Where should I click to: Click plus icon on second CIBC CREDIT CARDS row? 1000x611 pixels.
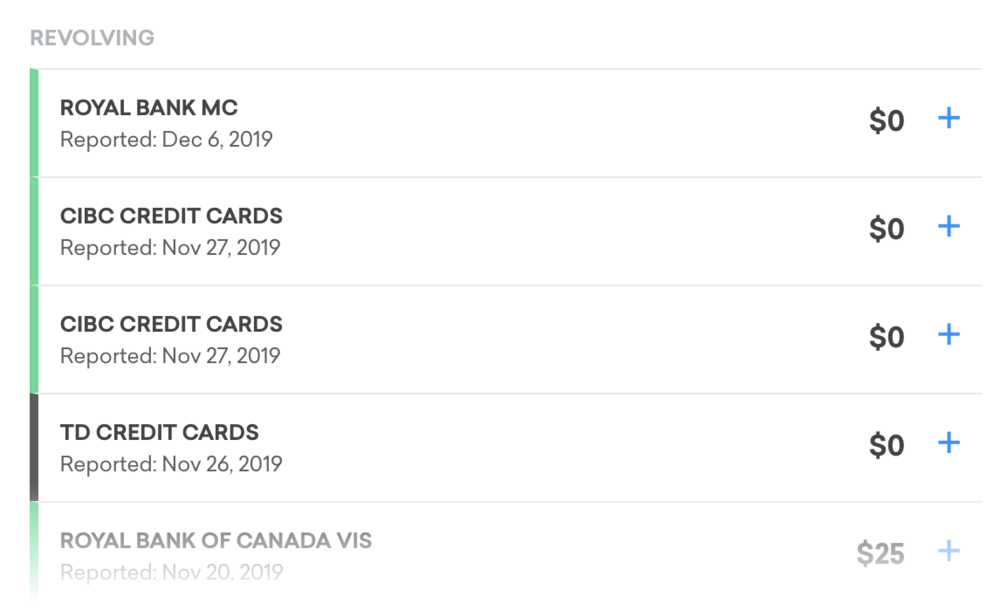coord(948,335)
